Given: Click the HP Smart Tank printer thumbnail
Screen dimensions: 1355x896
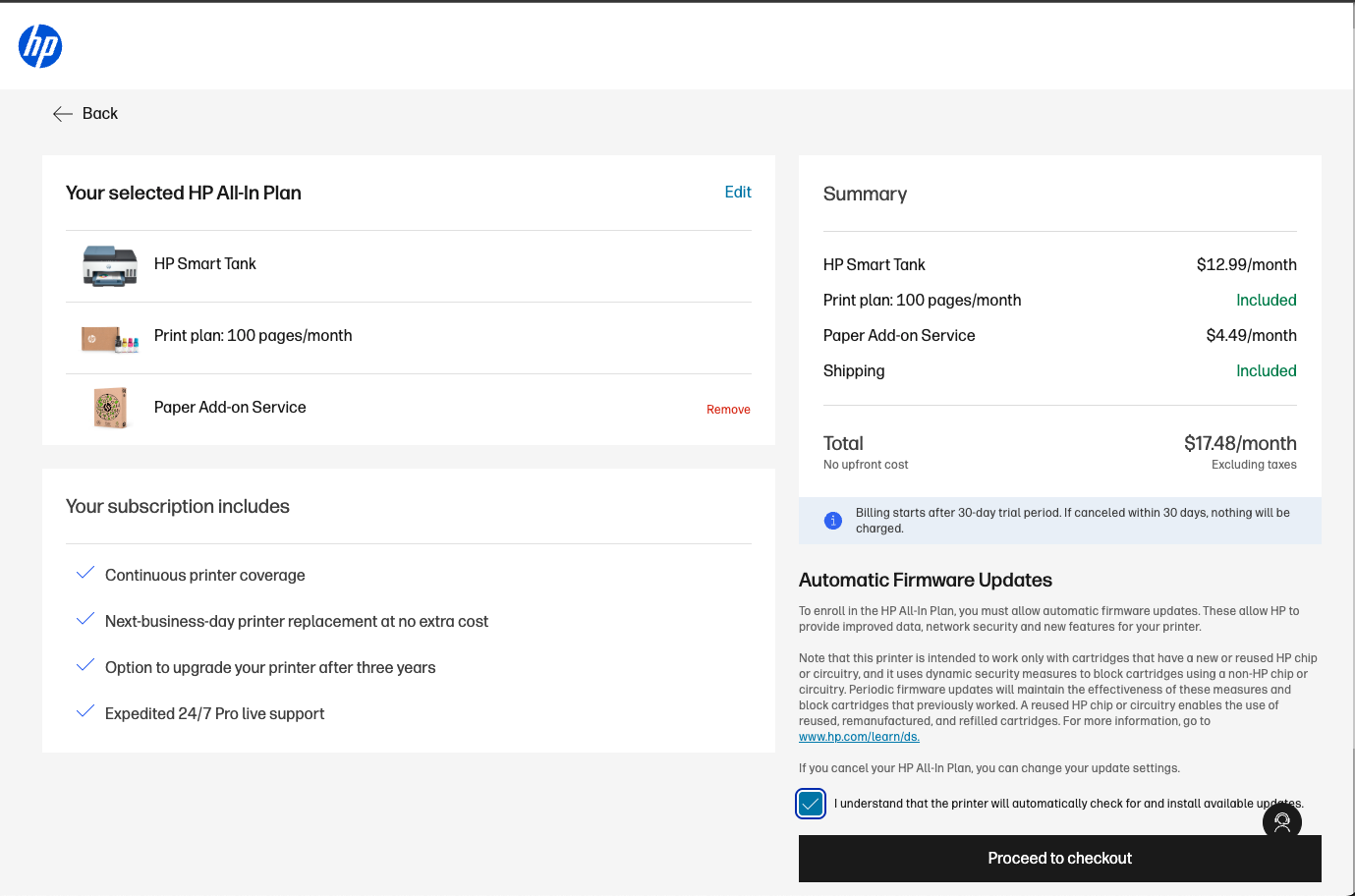Looking at the screenshot, I should [x=109, y=265].
